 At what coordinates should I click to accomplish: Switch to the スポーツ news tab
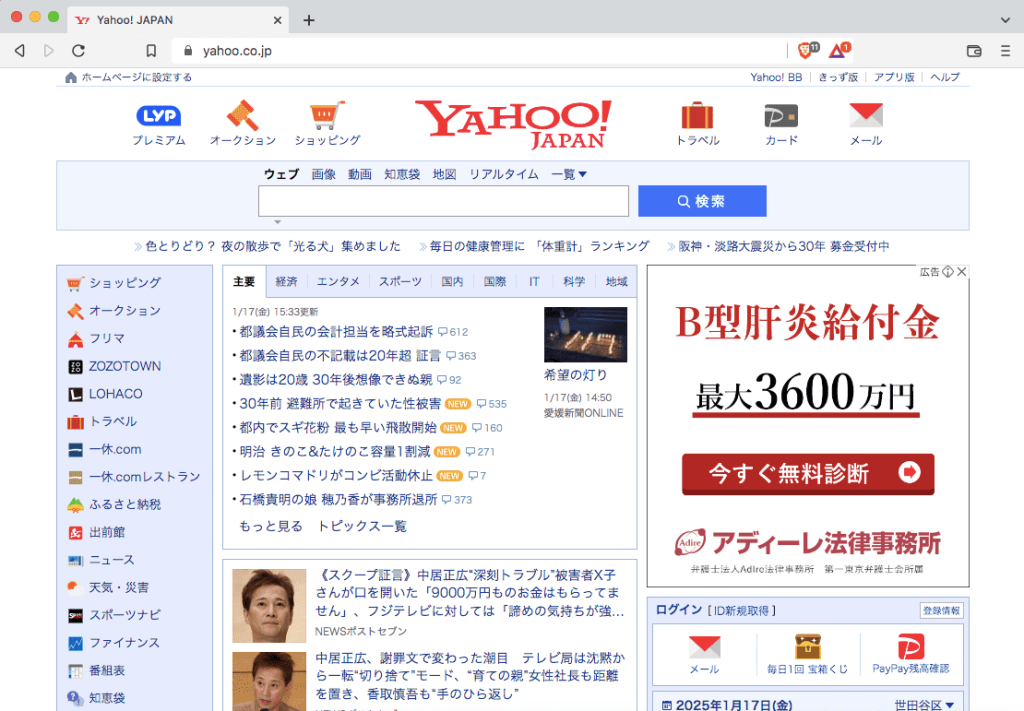point(400,281)
